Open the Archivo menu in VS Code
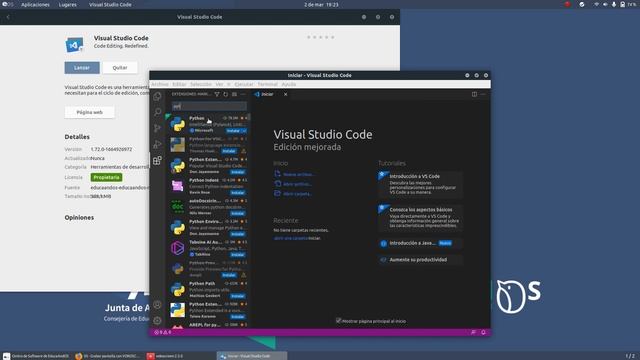 (160, 84)
